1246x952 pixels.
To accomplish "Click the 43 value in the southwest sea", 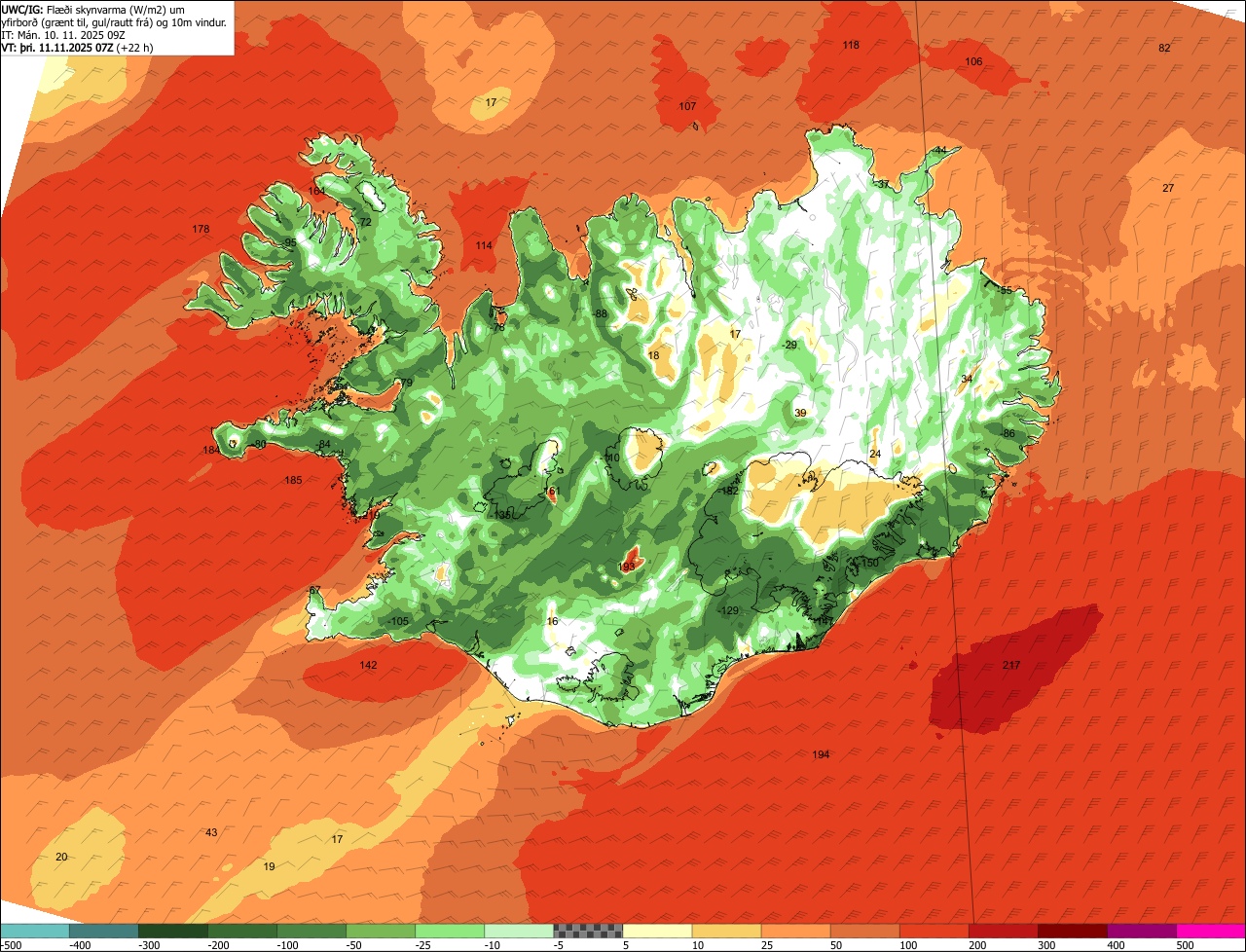I will (x=211, y=833).
